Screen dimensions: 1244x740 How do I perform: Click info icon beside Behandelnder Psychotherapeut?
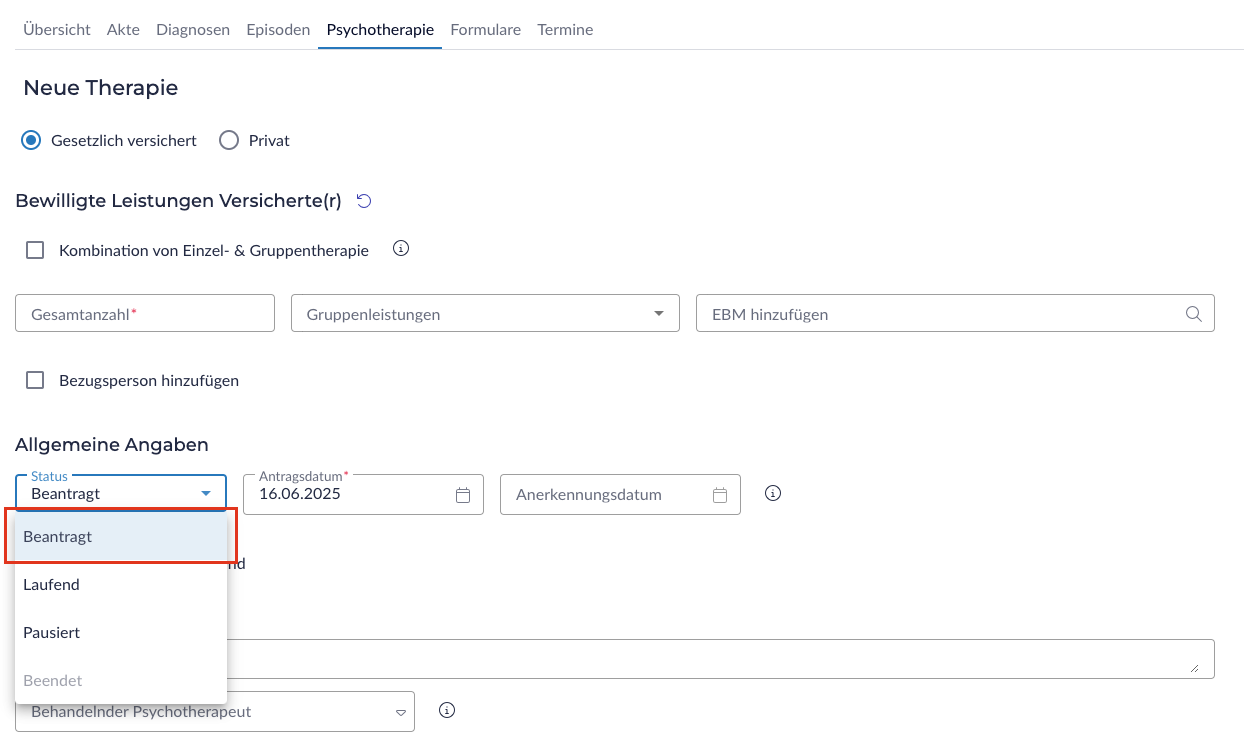[447, 710]
